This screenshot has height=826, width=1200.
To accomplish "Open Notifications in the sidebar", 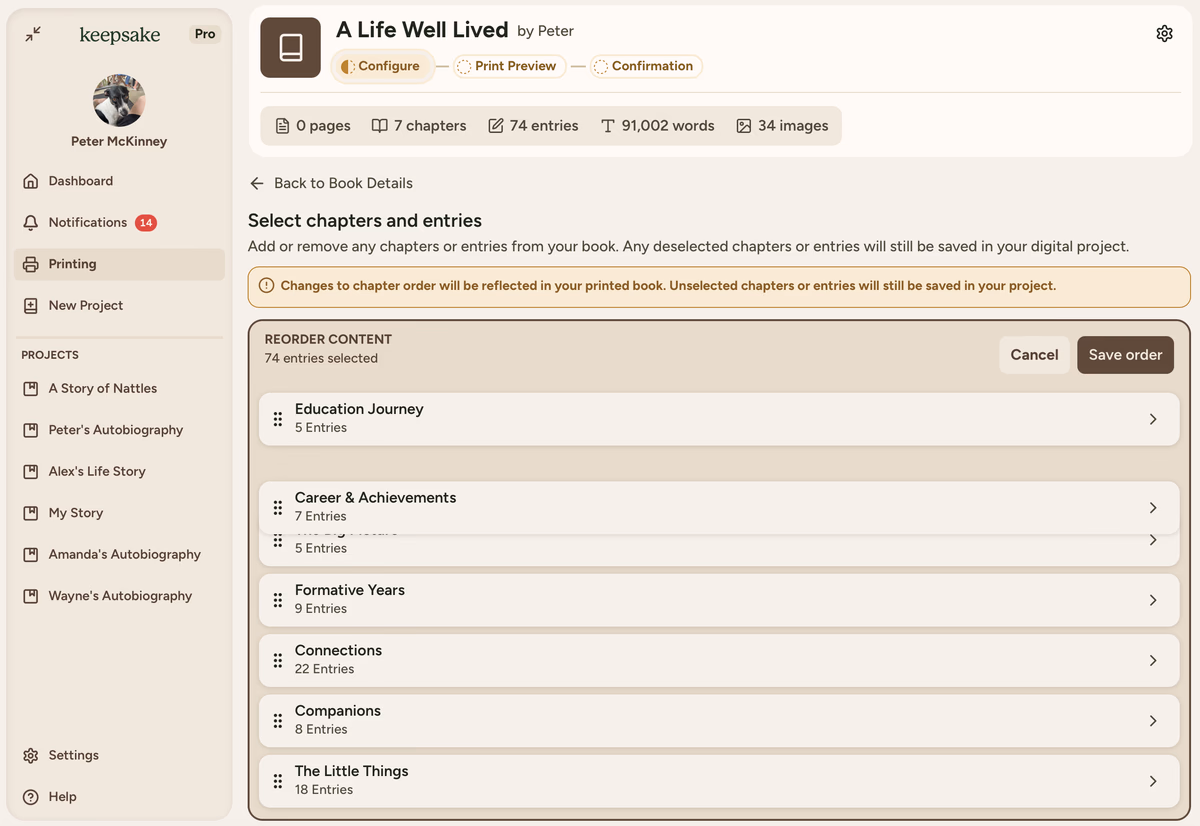I will pyautogui.click(x=88, y=222).
